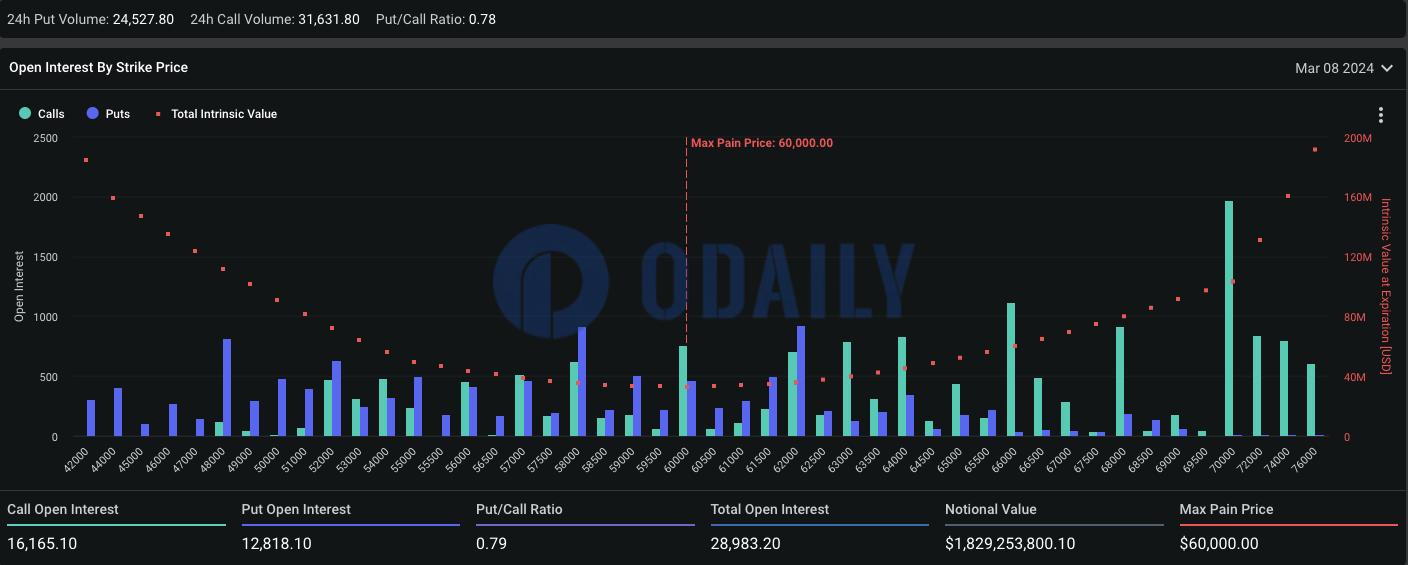The image size is (1408, 565).
Task: Click the tallest Calls bar at 70000
Action: (x=1228, y=320)
